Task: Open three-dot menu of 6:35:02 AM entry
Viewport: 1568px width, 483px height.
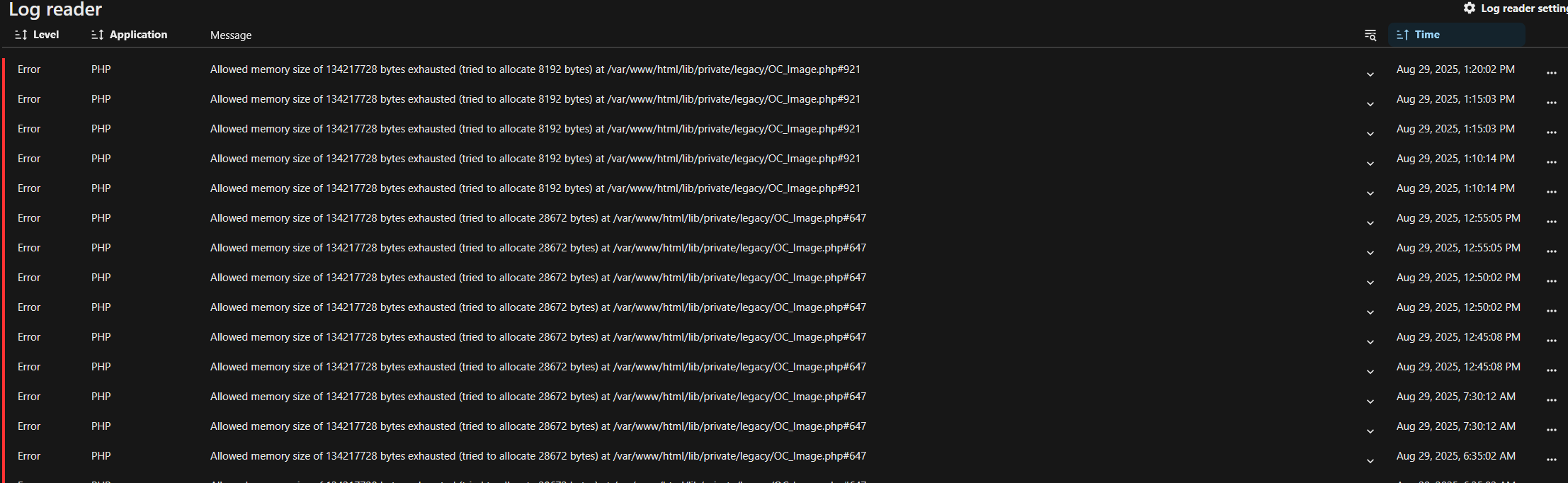Action: pos(1552,460)
